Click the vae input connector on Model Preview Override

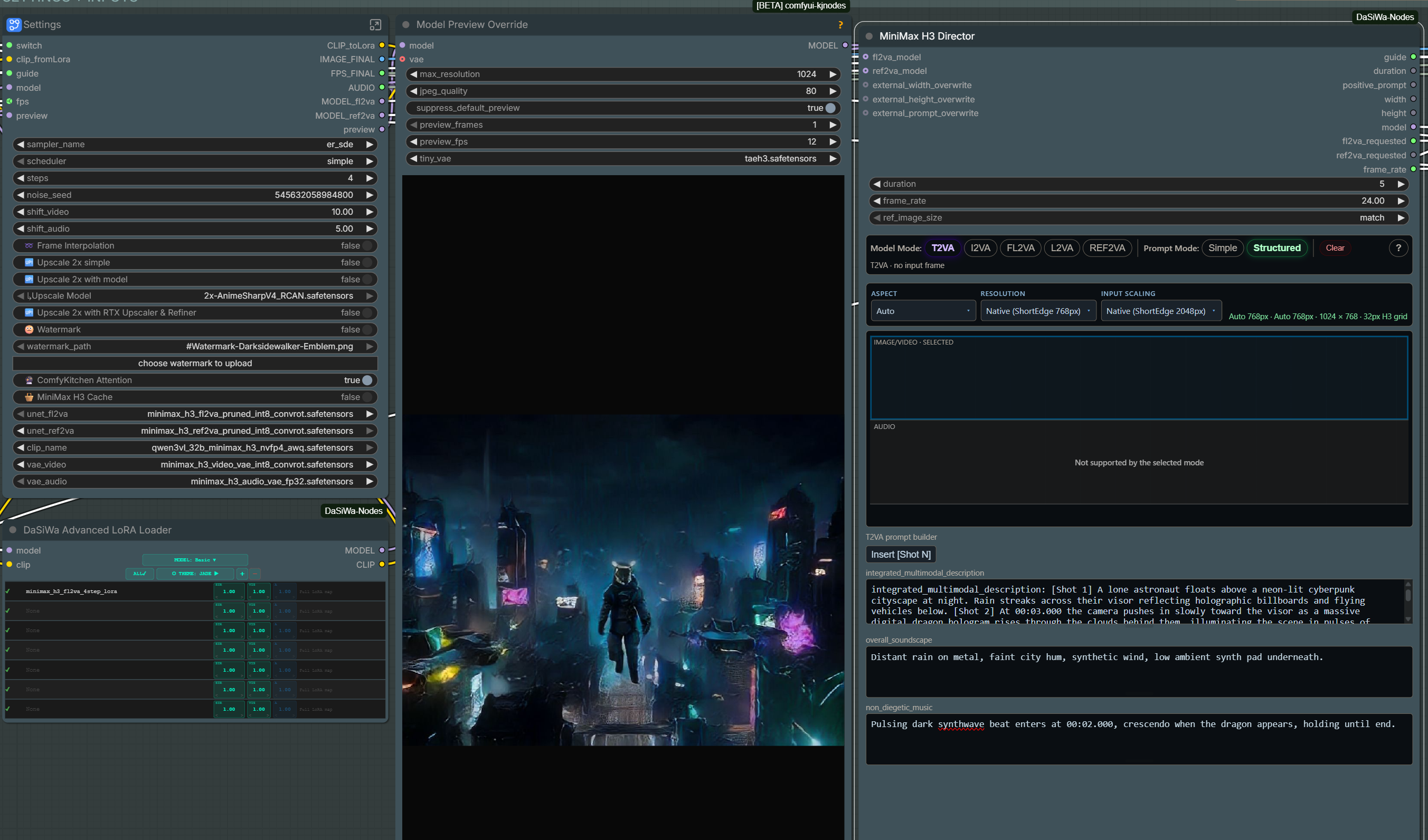pyautogui.click(x=402, y=60)
